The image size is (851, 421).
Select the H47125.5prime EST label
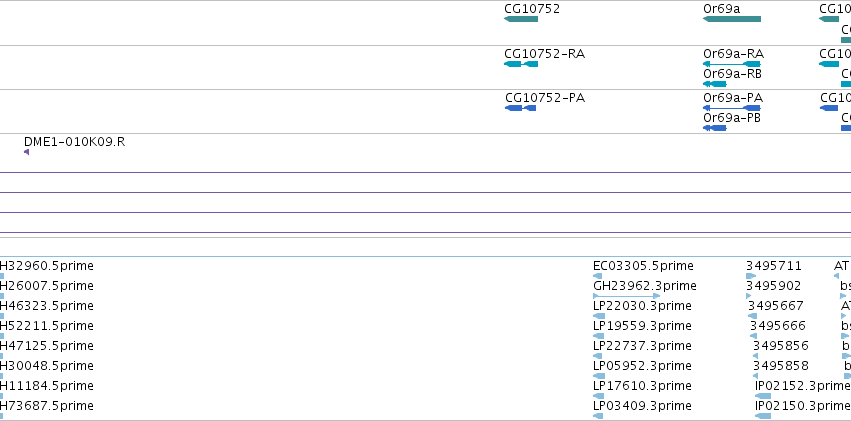47,346
